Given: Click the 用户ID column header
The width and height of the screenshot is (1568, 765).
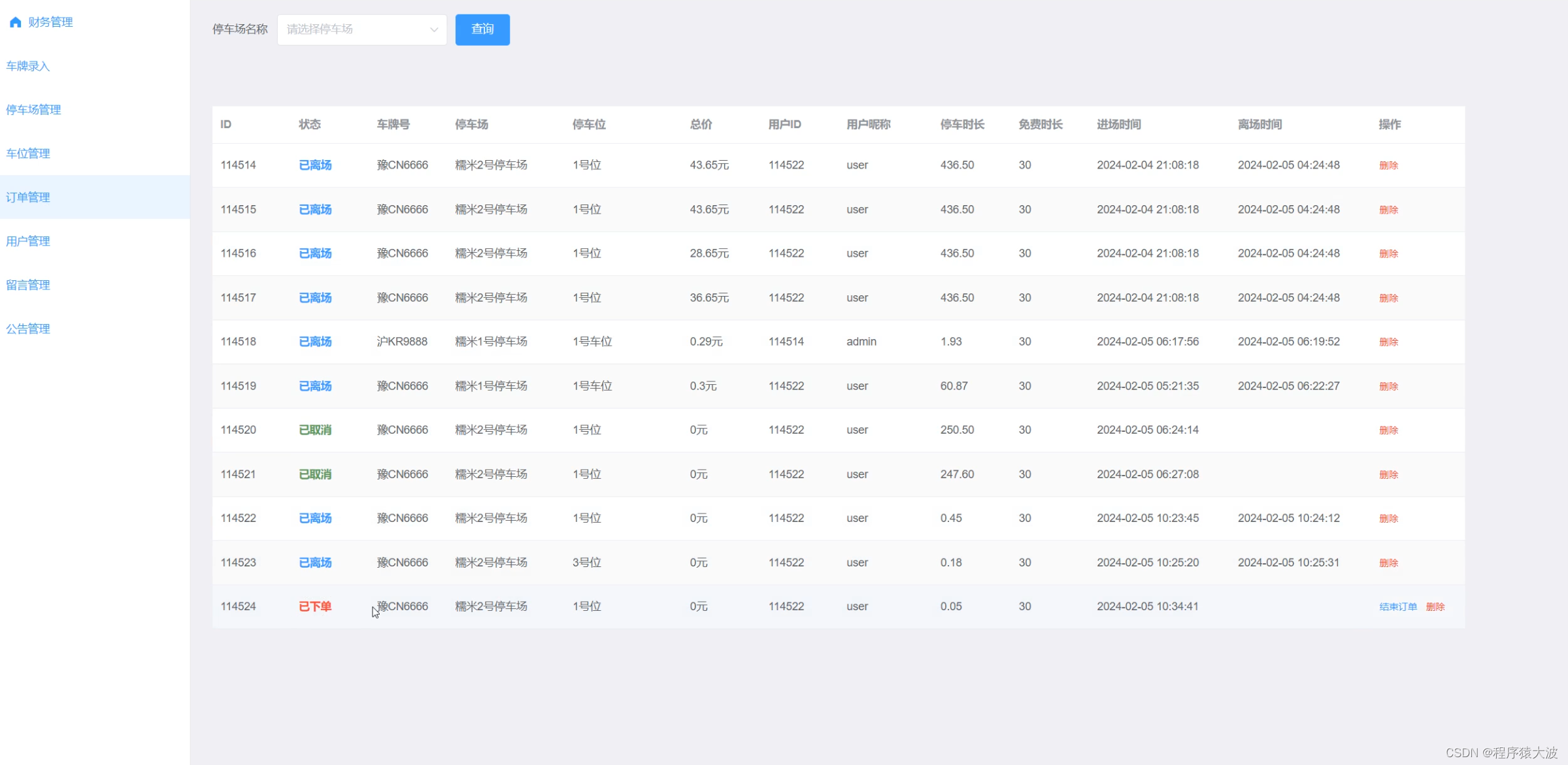Looking at the screenshot, I should tap(784, 124).
